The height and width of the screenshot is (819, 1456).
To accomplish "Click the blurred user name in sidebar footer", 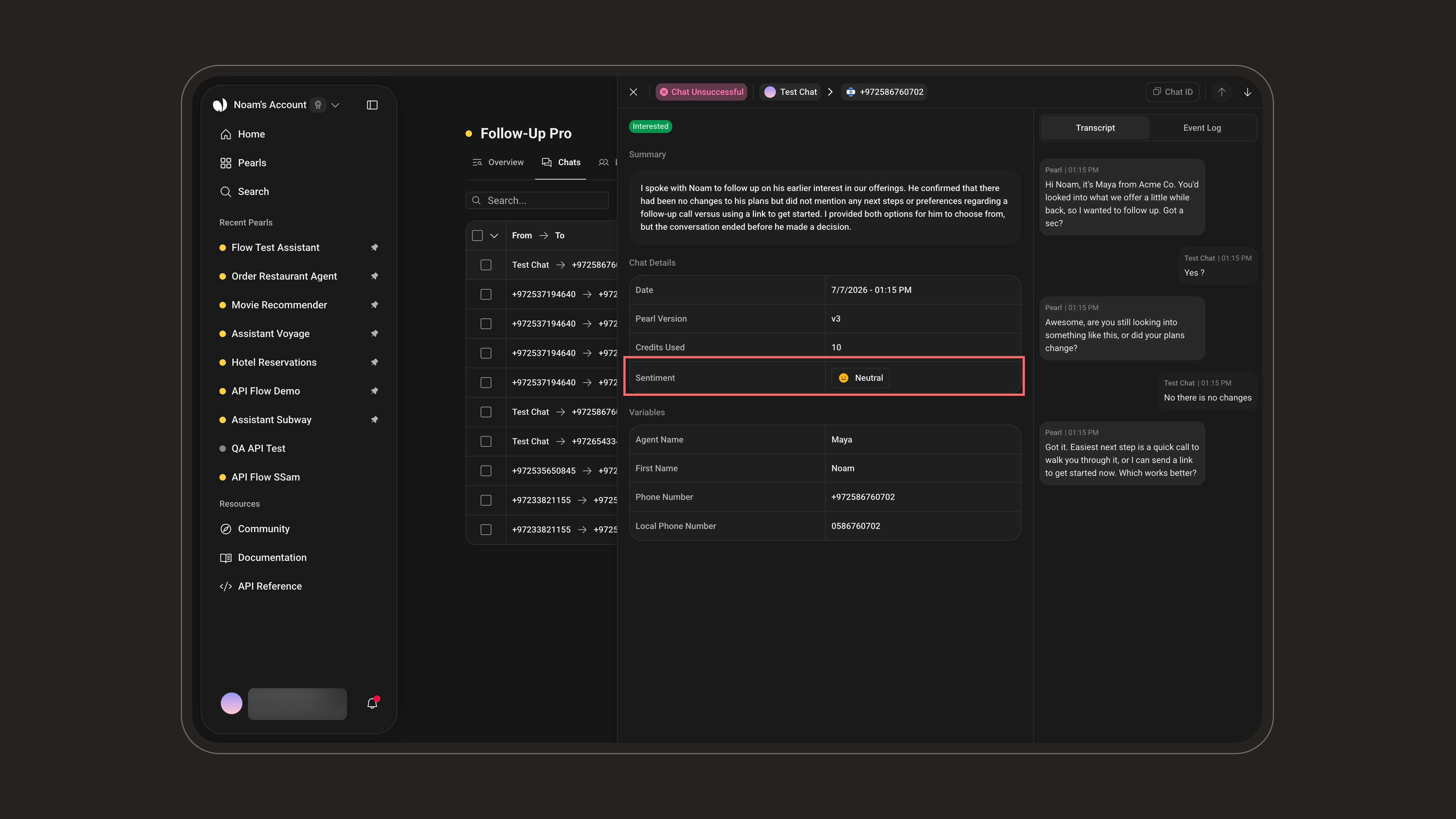I will [297, 704].
